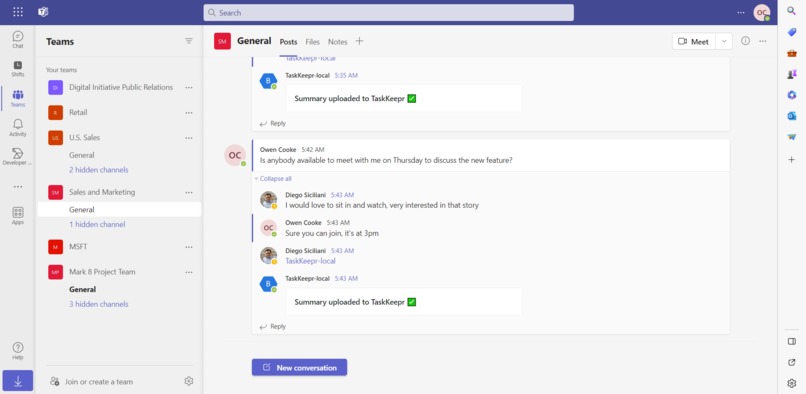Click the Sales and Marketing SM channel avatar

tap(223, 41)
